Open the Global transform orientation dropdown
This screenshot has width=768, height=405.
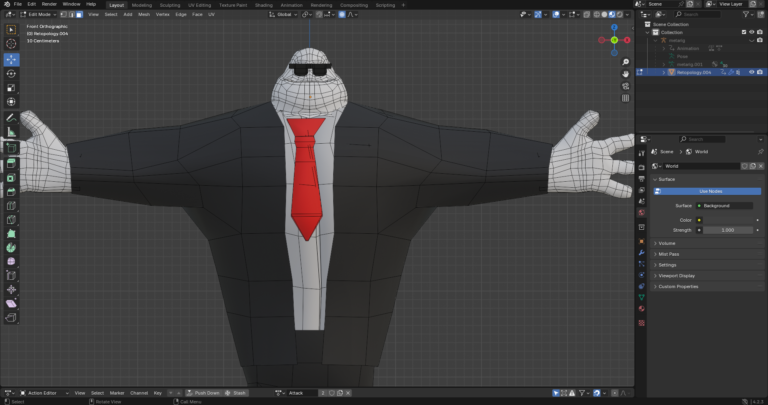(285, 15)
